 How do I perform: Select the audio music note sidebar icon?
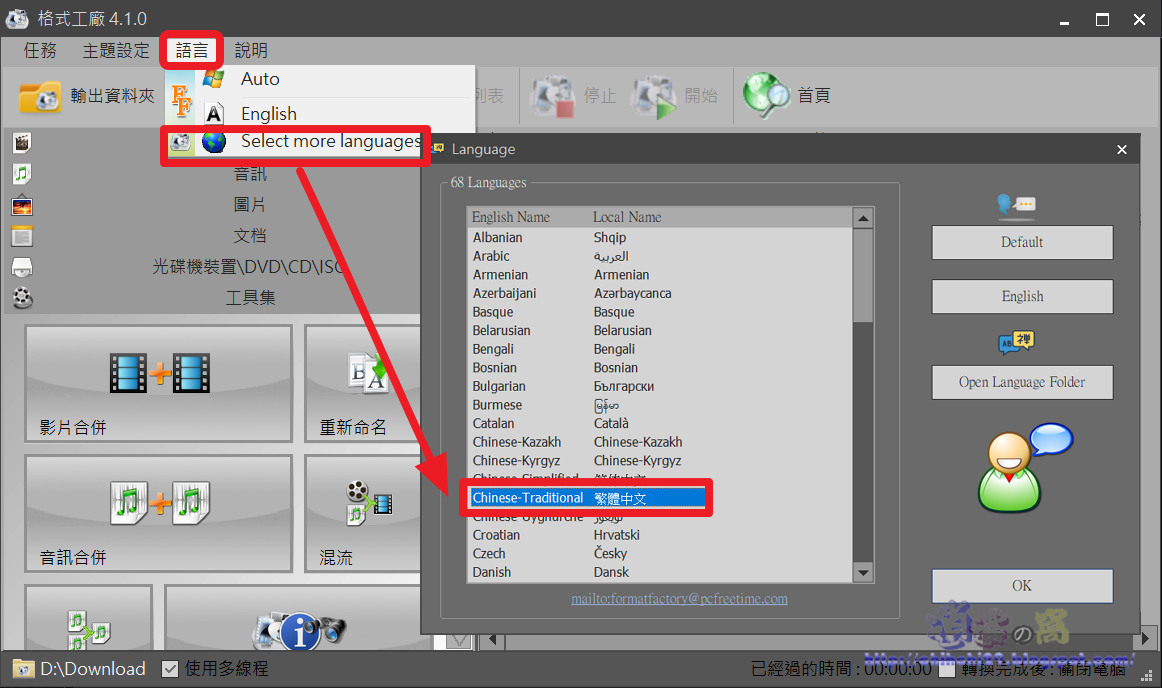[22, 174]
